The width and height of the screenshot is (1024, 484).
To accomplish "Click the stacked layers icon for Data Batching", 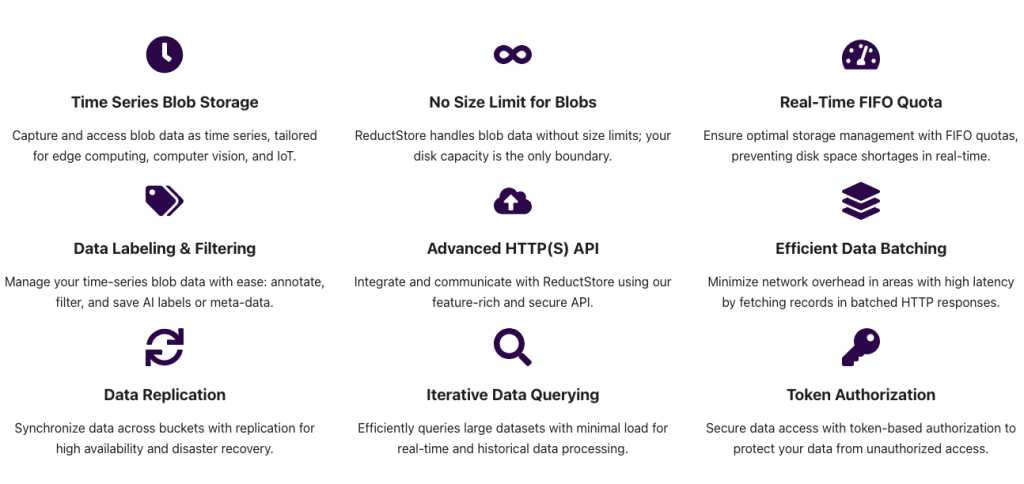I will 860,201.
